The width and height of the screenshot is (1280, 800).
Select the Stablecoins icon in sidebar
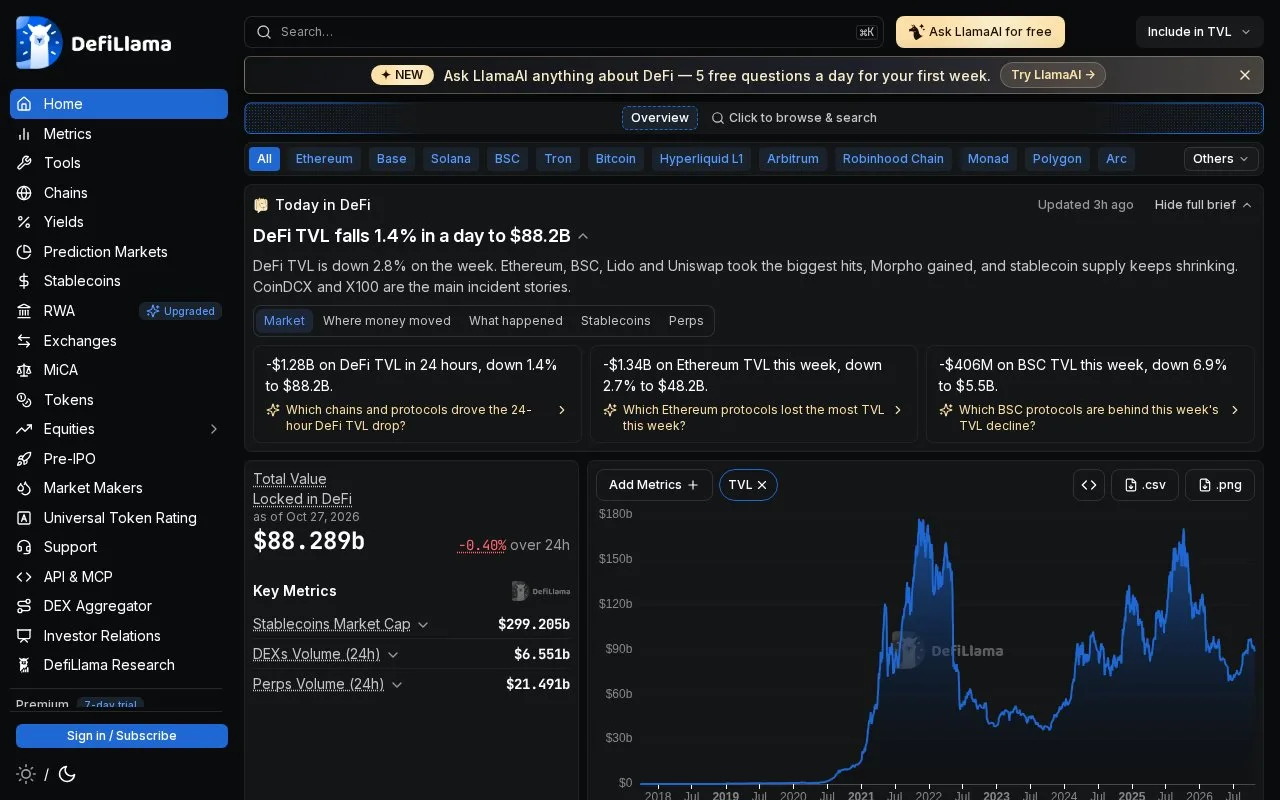(x=24, y=281)
